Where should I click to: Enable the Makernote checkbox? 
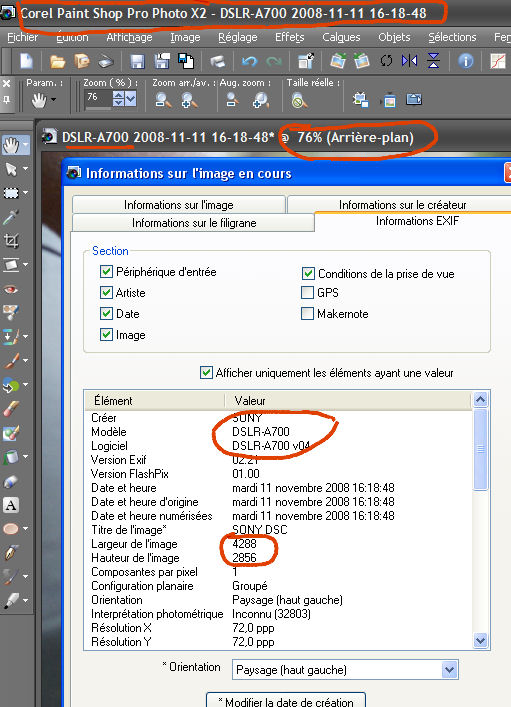click(x=308, y=313)
